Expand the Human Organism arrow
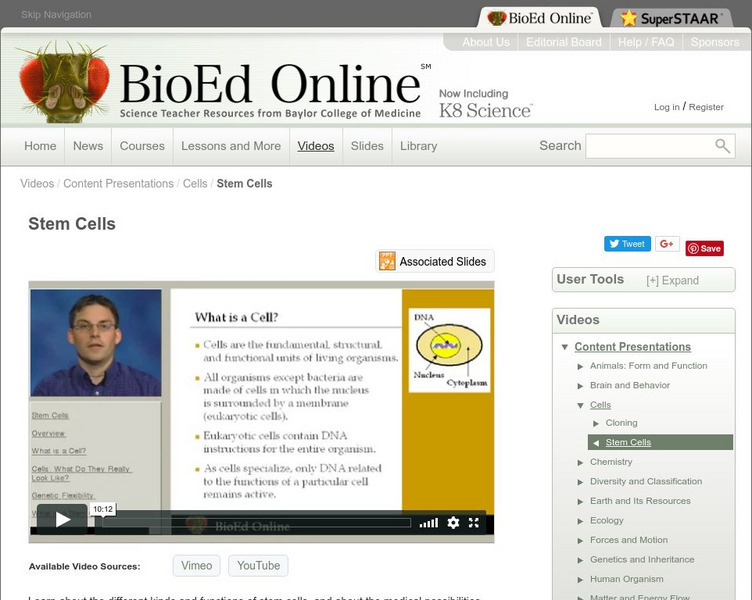 (x=580, y=580)
